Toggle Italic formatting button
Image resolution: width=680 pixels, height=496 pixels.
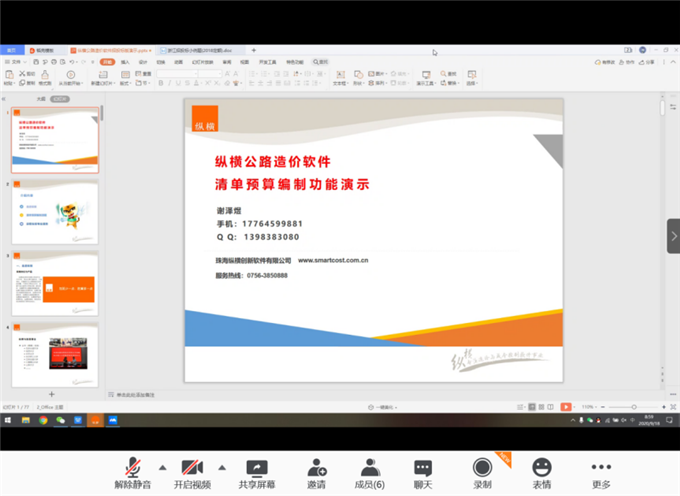(170, 83)
